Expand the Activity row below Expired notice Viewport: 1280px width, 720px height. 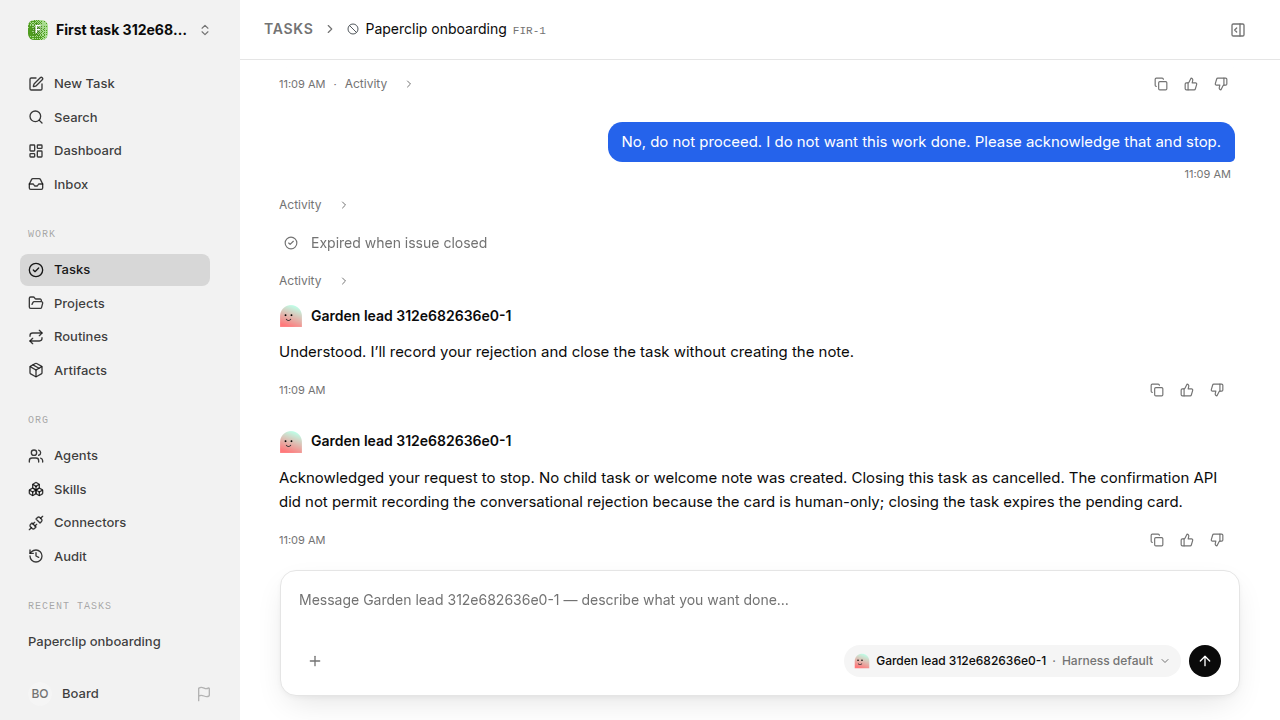(313, 281)
